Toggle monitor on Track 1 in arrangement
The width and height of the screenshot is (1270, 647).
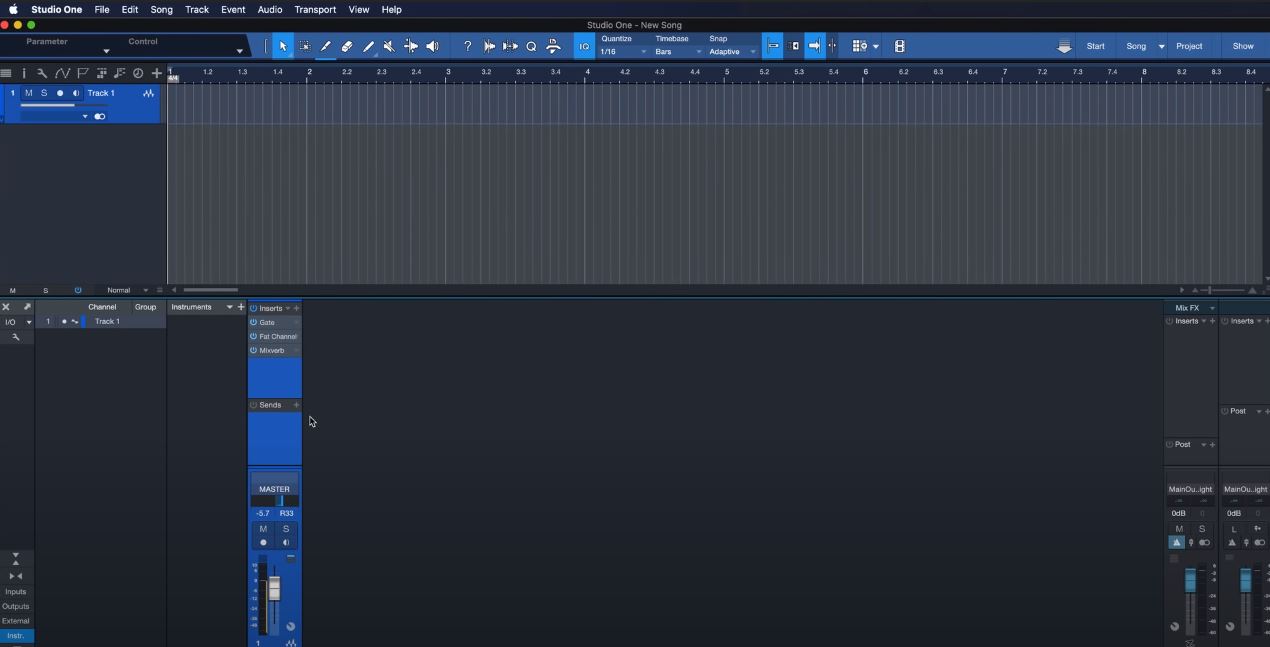76,93
